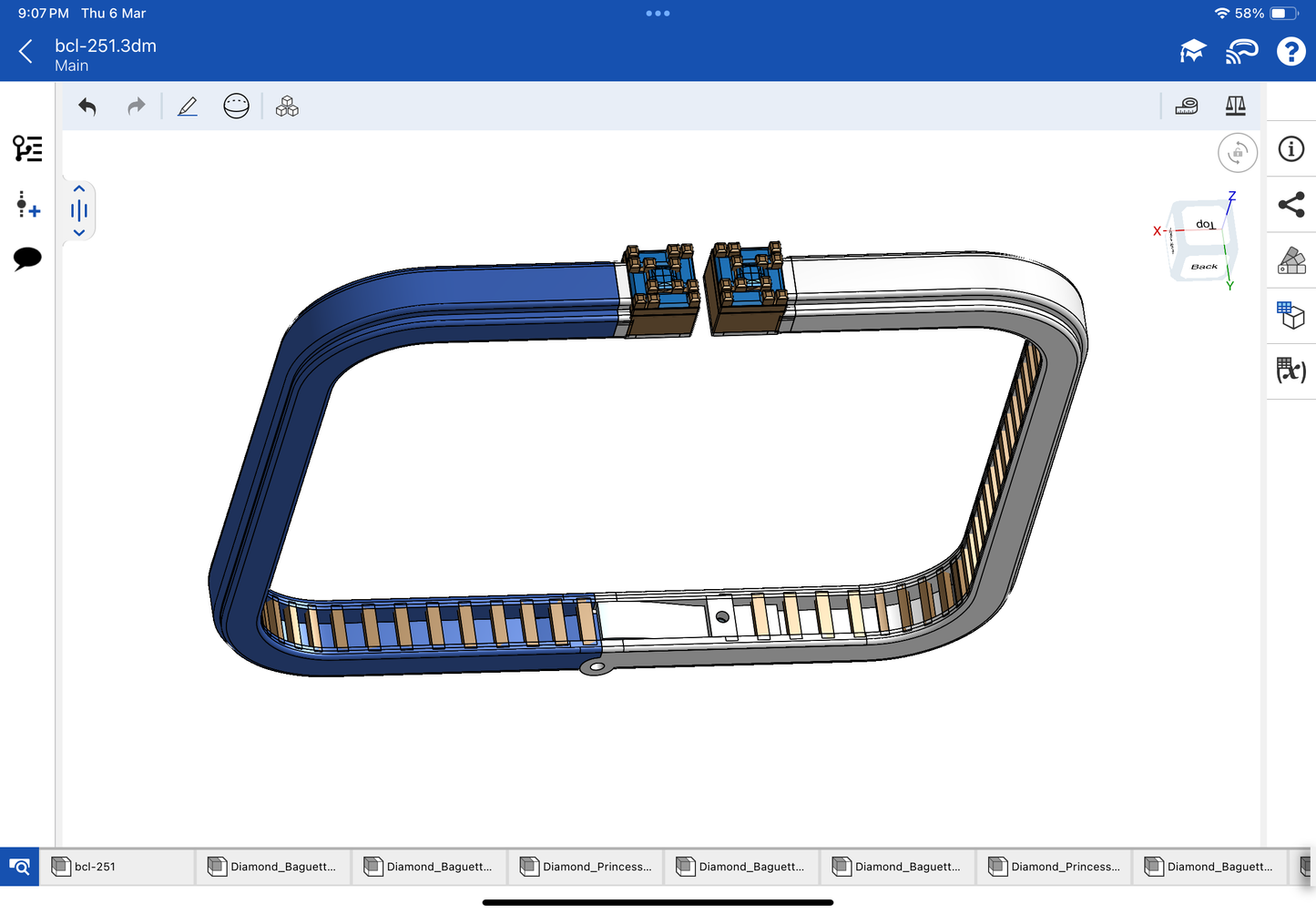1316x914 pixels.
Task: Open the mass properties scale icon
Action: point(1235,107)
